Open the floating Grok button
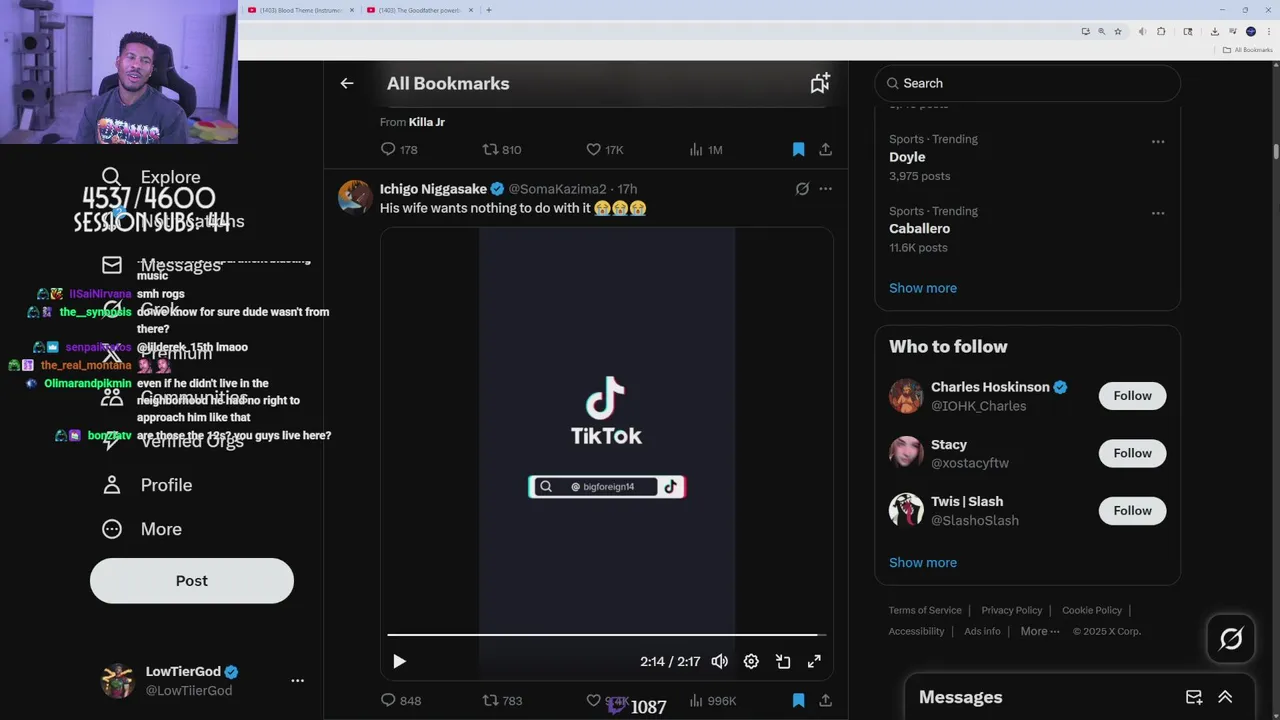Image resolution: width=1280 pixels, height=720 pixels. point(1230,638)
